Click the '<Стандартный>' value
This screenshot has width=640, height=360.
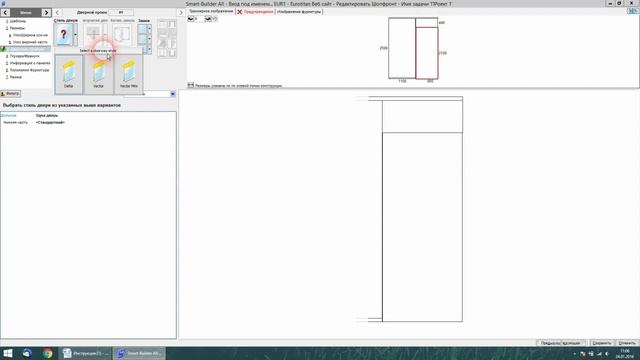point(50,122)
